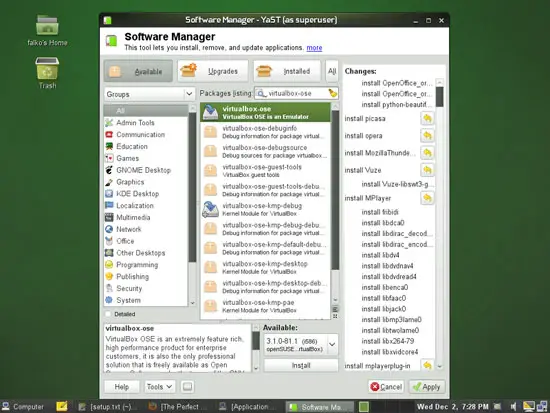Follow the more link in header

point(314,48)
